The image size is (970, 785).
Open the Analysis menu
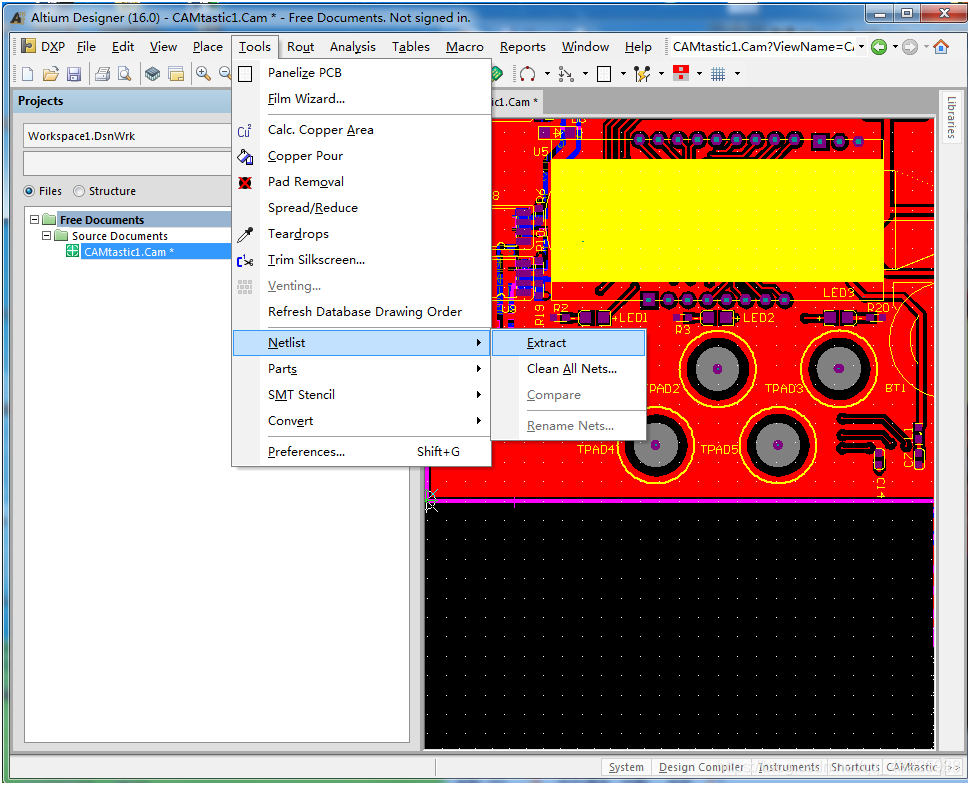tap(353, 47)
